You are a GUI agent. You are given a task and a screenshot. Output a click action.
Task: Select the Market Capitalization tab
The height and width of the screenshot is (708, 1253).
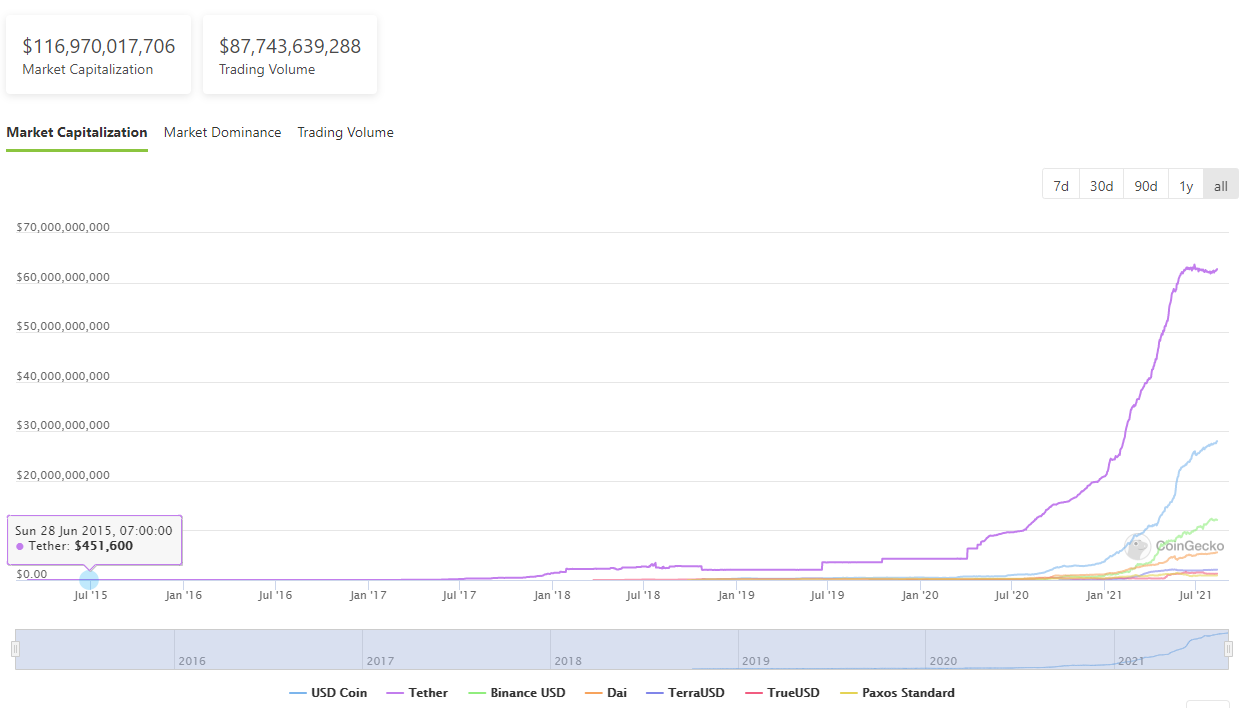[77, 132]
